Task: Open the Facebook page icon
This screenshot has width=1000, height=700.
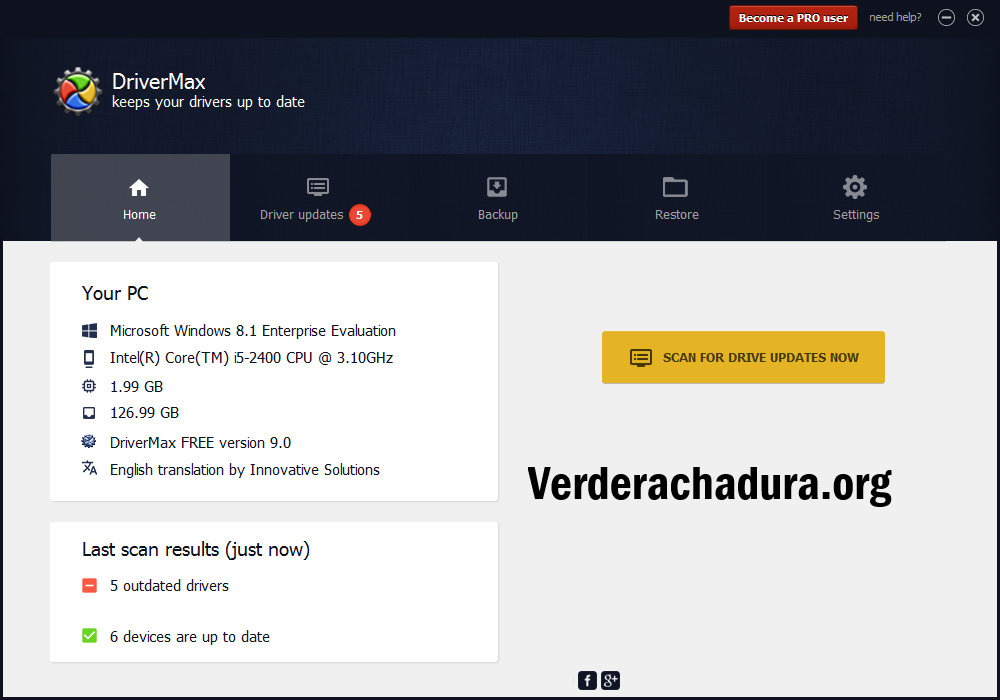Action: click(x=587, y=680)
